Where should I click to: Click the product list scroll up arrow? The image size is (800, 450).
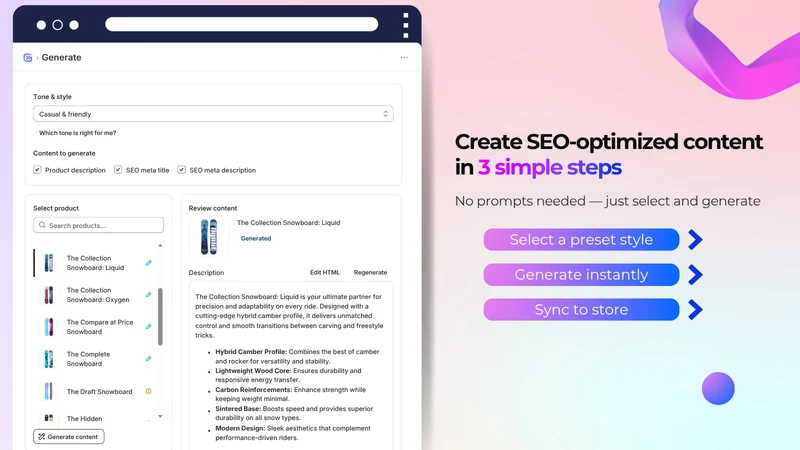(160, 245)
